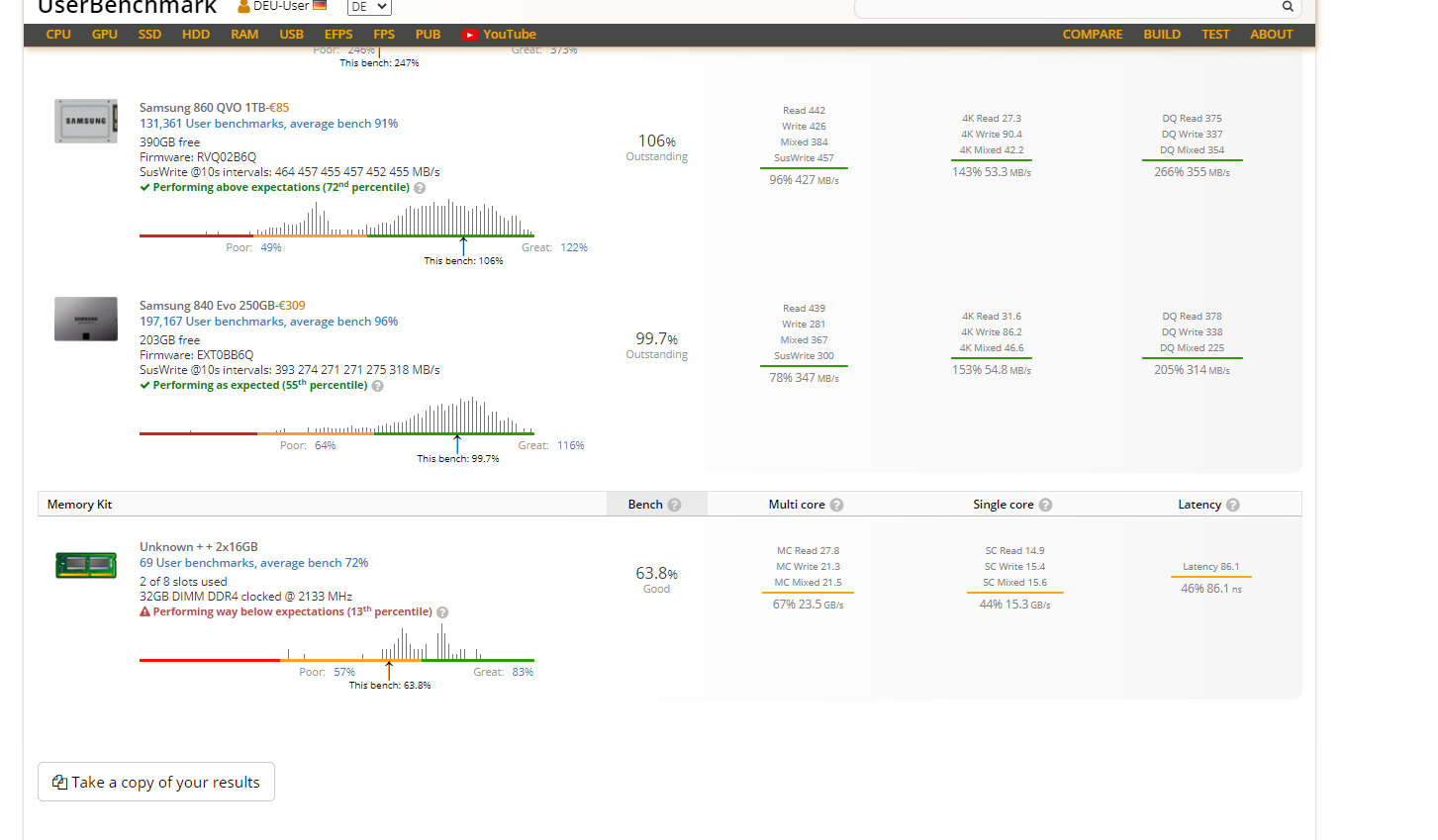Open the COMPARE page
Viewport: 1438px width, 840px height.
[x=1093, y=35]
